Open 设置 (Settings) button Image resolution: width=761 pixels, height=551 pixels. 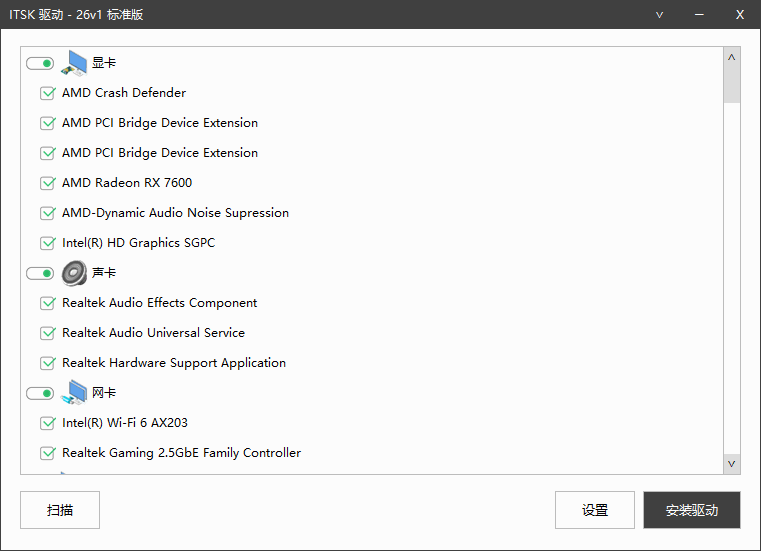click(x=595, y=510)
